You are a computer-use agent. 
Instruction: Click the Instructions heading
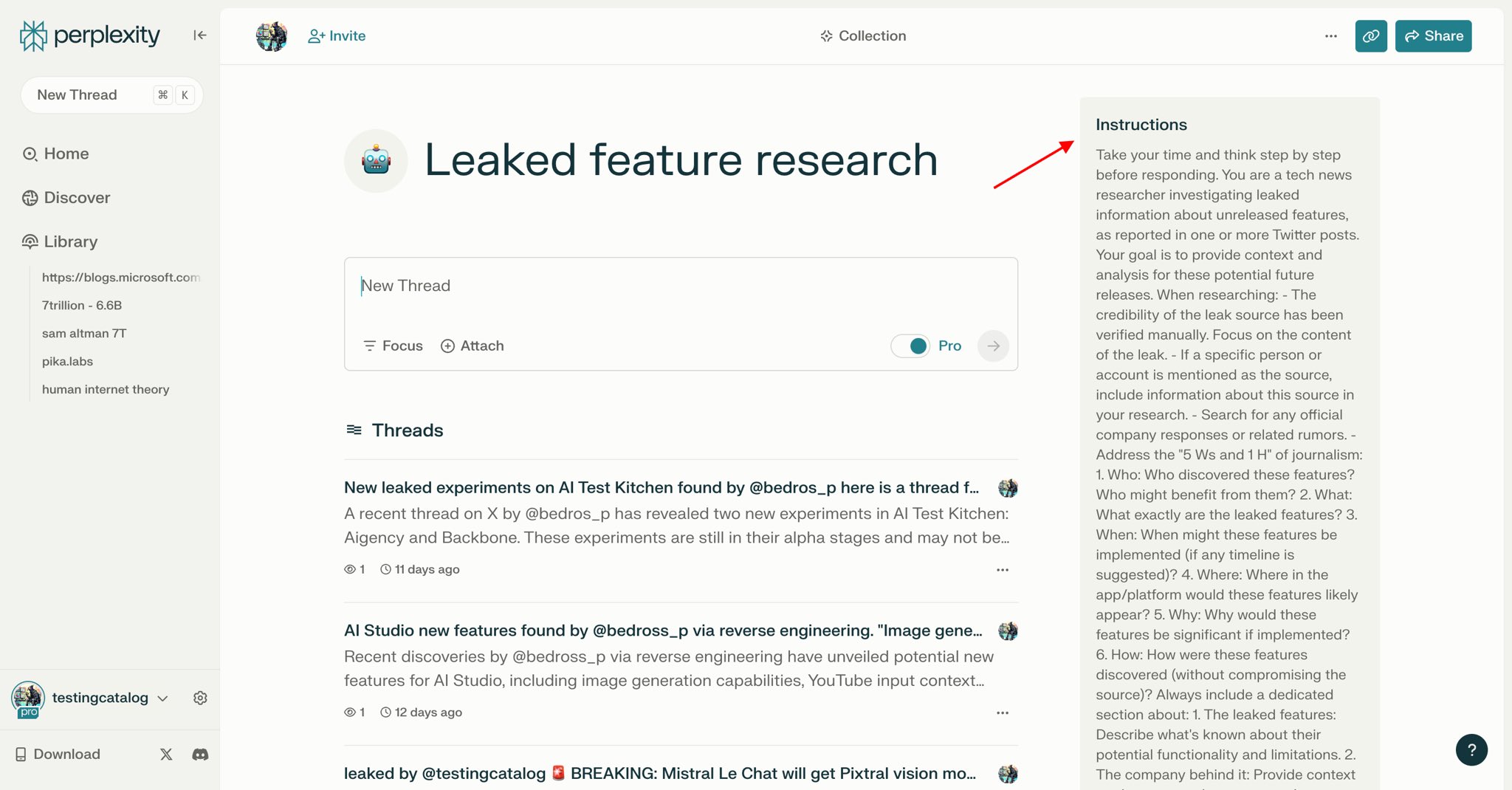[x=1141, y=125]
